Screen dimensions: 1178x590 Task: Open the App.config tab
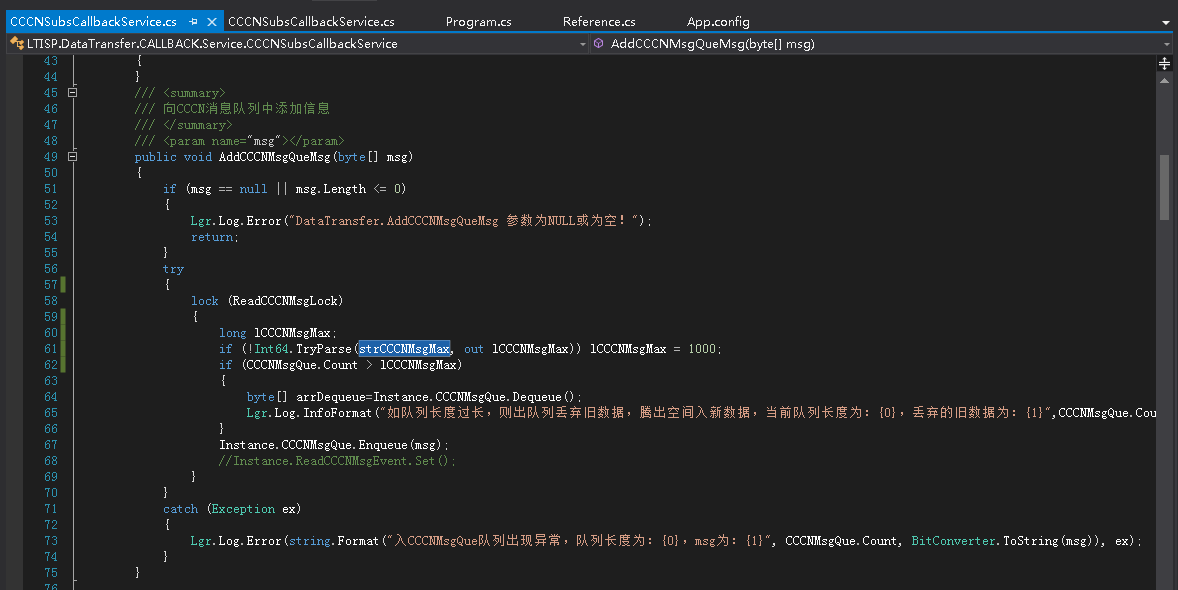coord(718,22)
